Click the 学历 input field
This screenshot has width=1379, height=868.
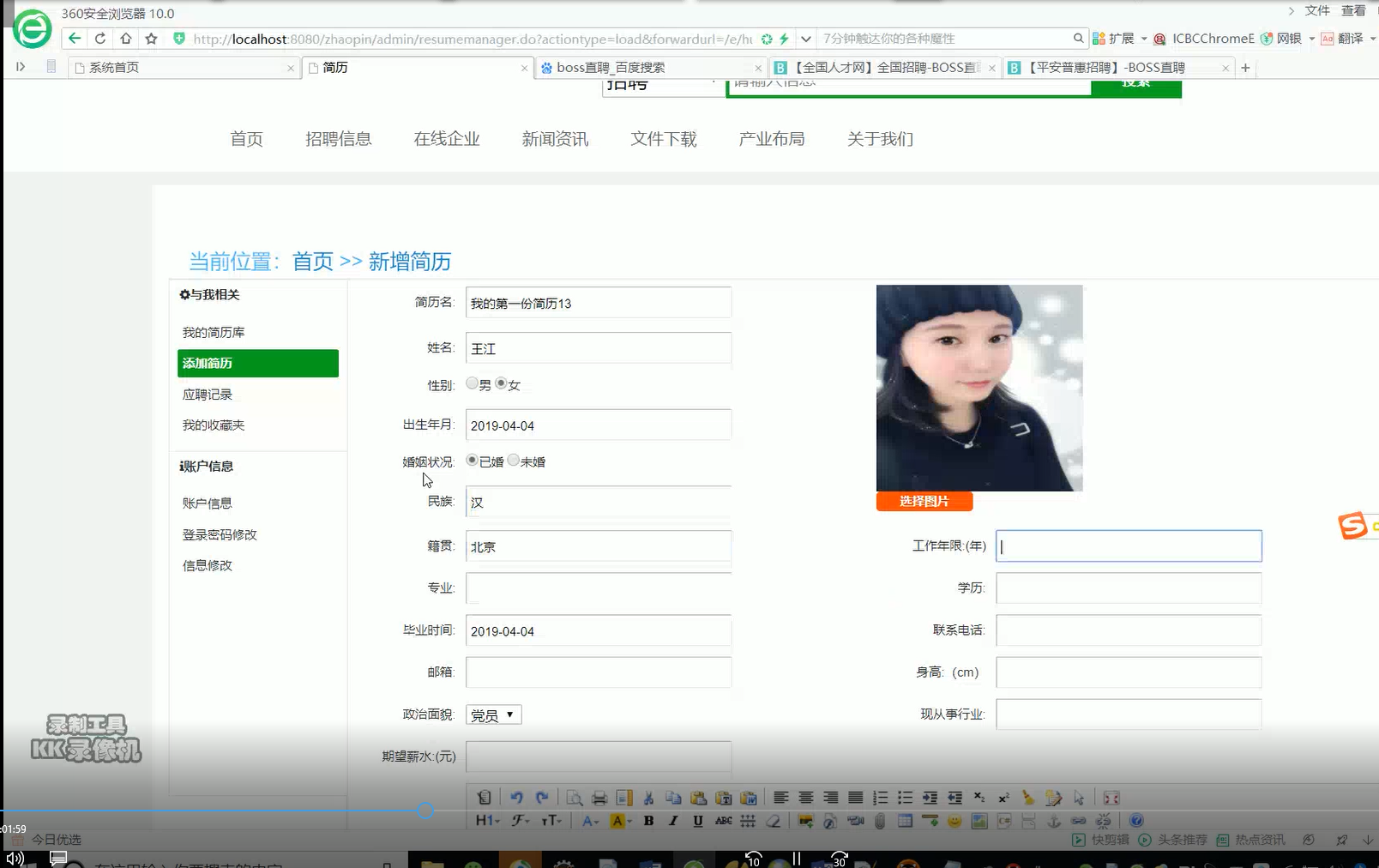1128,588
